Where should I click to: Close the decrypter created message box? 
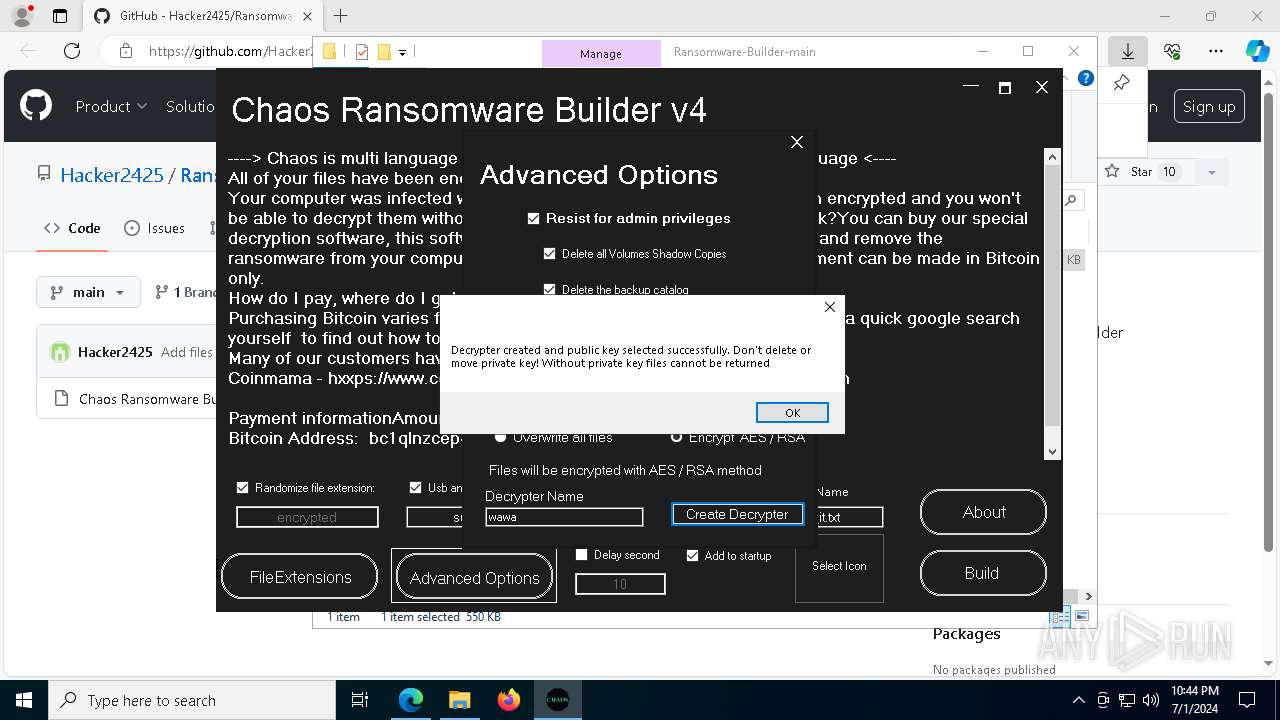(x=829, y=307)
